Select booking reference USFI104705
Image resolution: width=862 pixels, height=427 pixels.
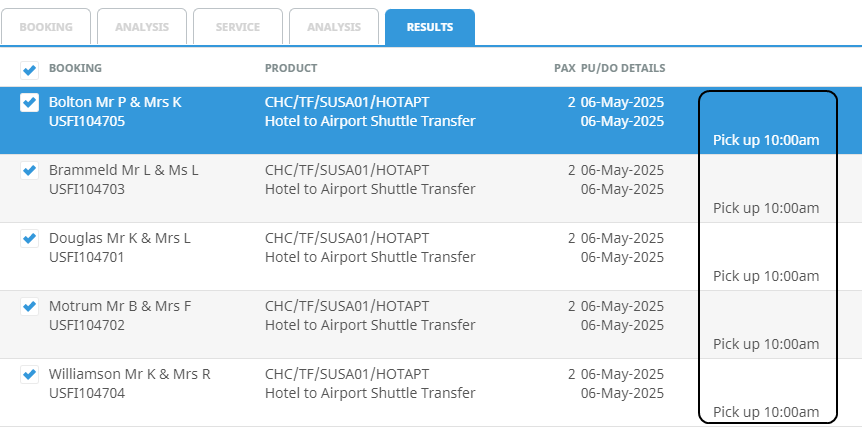87,121
